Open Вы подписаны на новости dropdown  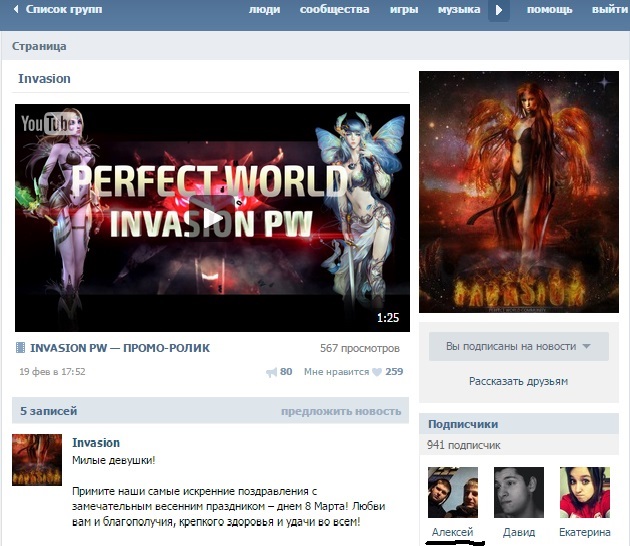pyautogui.click(x=519, y=346)
